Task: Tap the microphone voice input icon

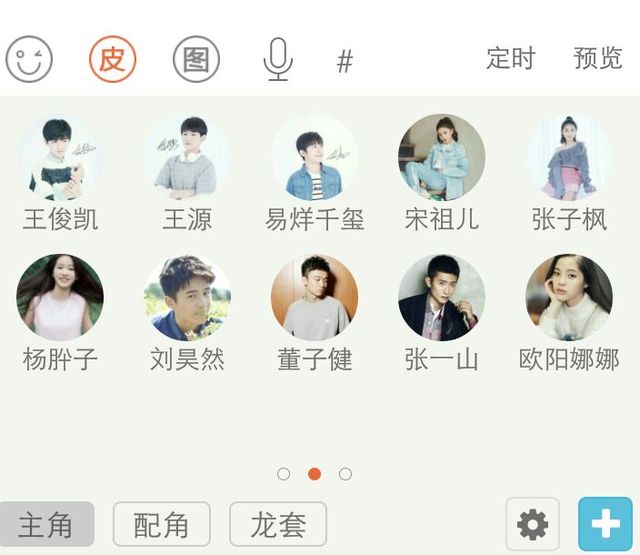Action: pyautogui.click(x=278, y=59)
